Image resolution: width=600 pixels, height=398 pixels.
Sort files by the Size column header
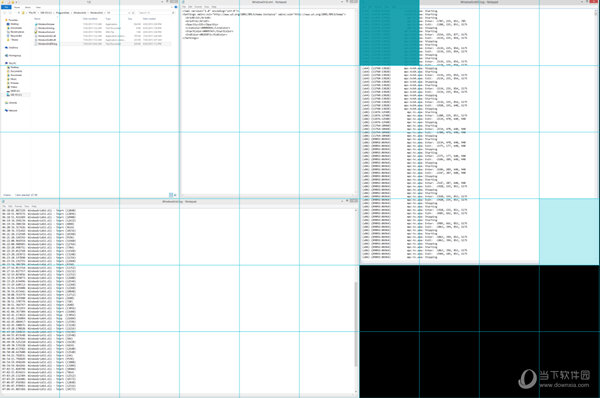(130, 19)
